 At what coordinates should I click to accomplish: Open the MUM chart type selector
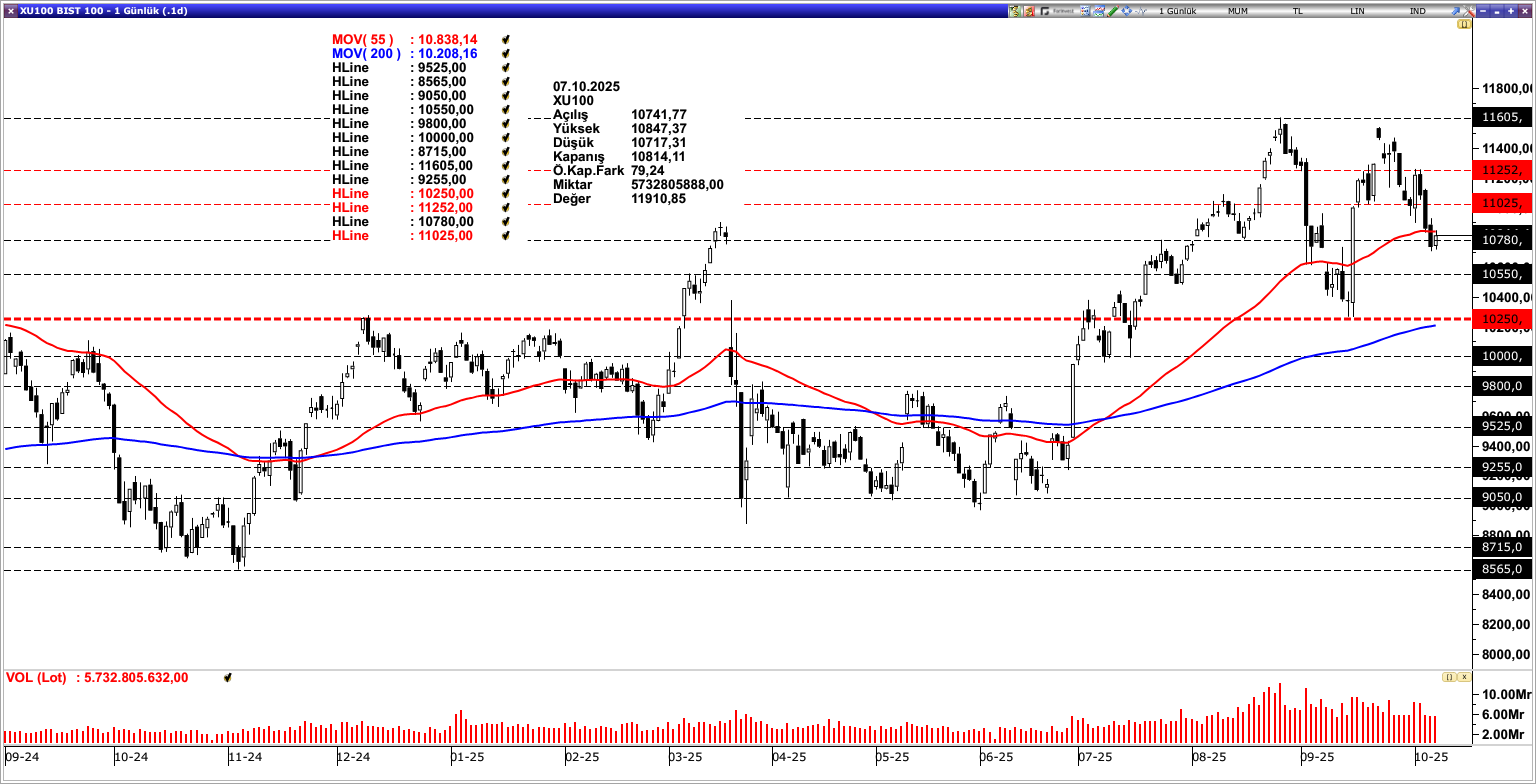[x=1238, y=11]
